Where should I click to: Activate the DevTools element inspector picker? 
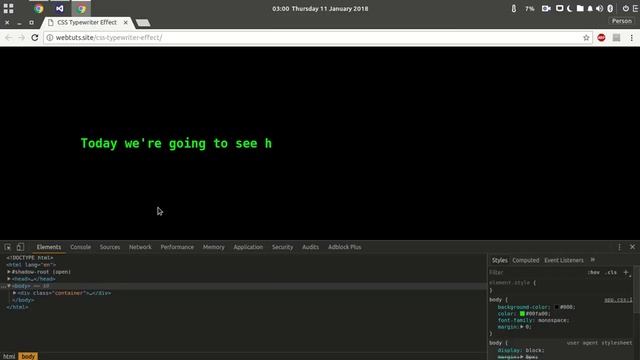pos(8,247)
